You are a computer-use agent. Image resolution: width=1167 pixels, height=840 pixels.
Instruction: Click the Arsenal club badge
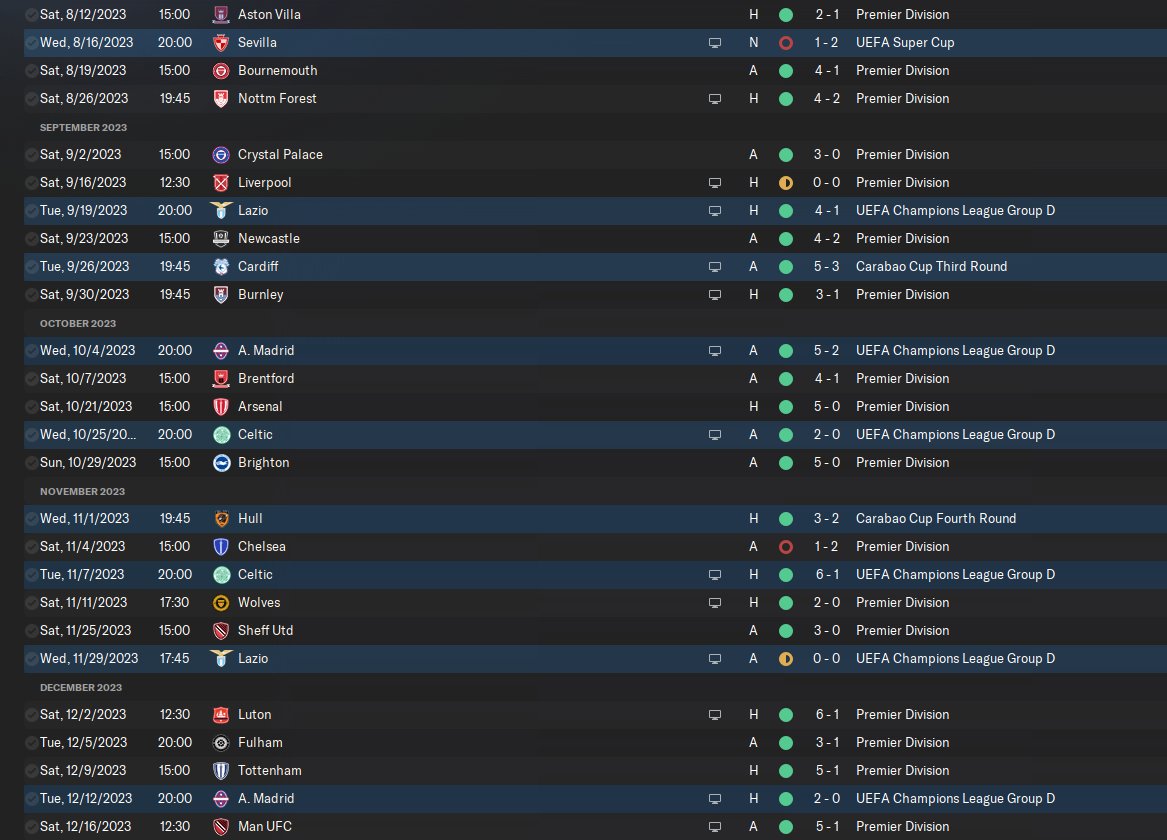point(221,407)
